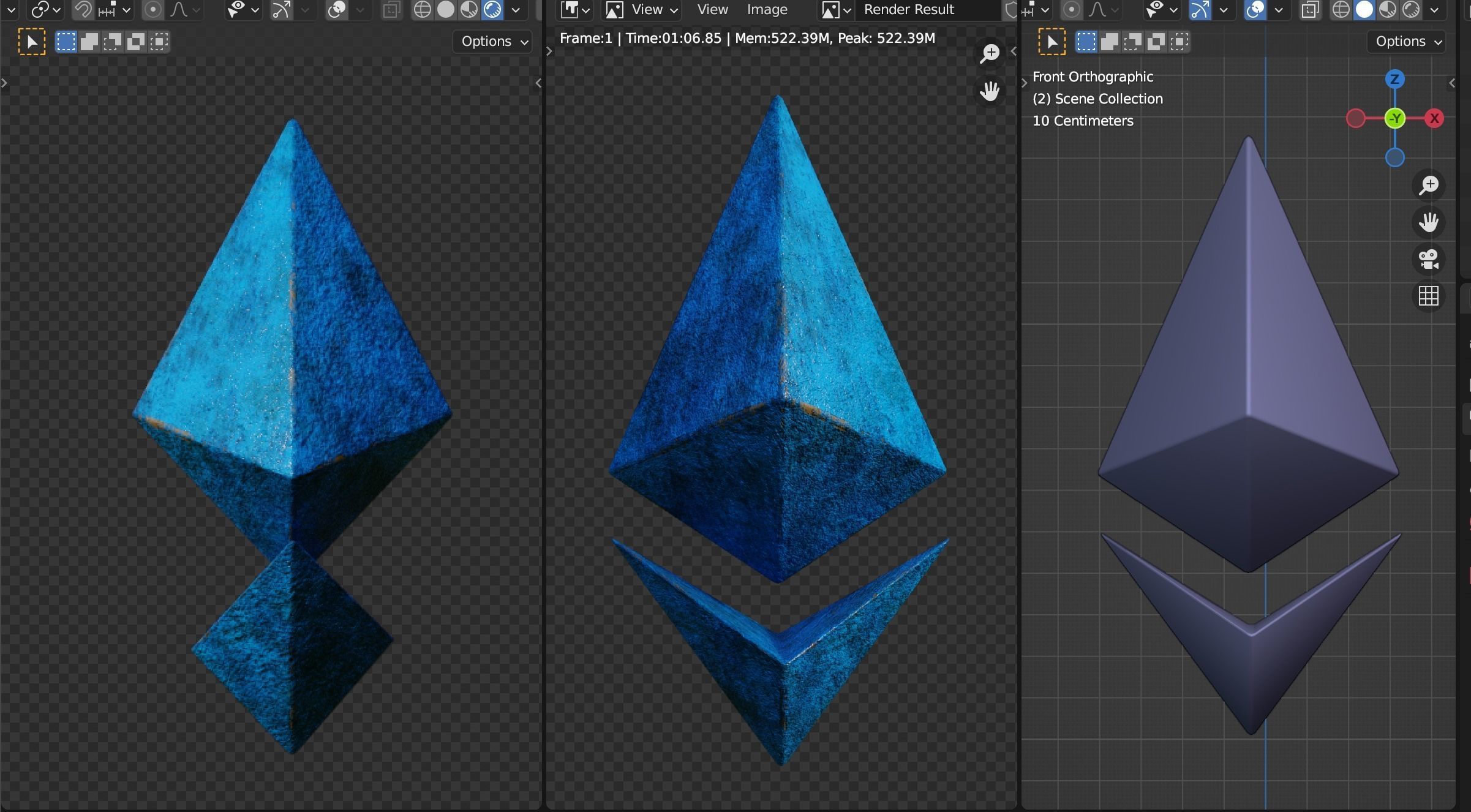Click the Scene Collection breadcrumb text
The image size is (1471, 812).
click(x=1097, y=98)
